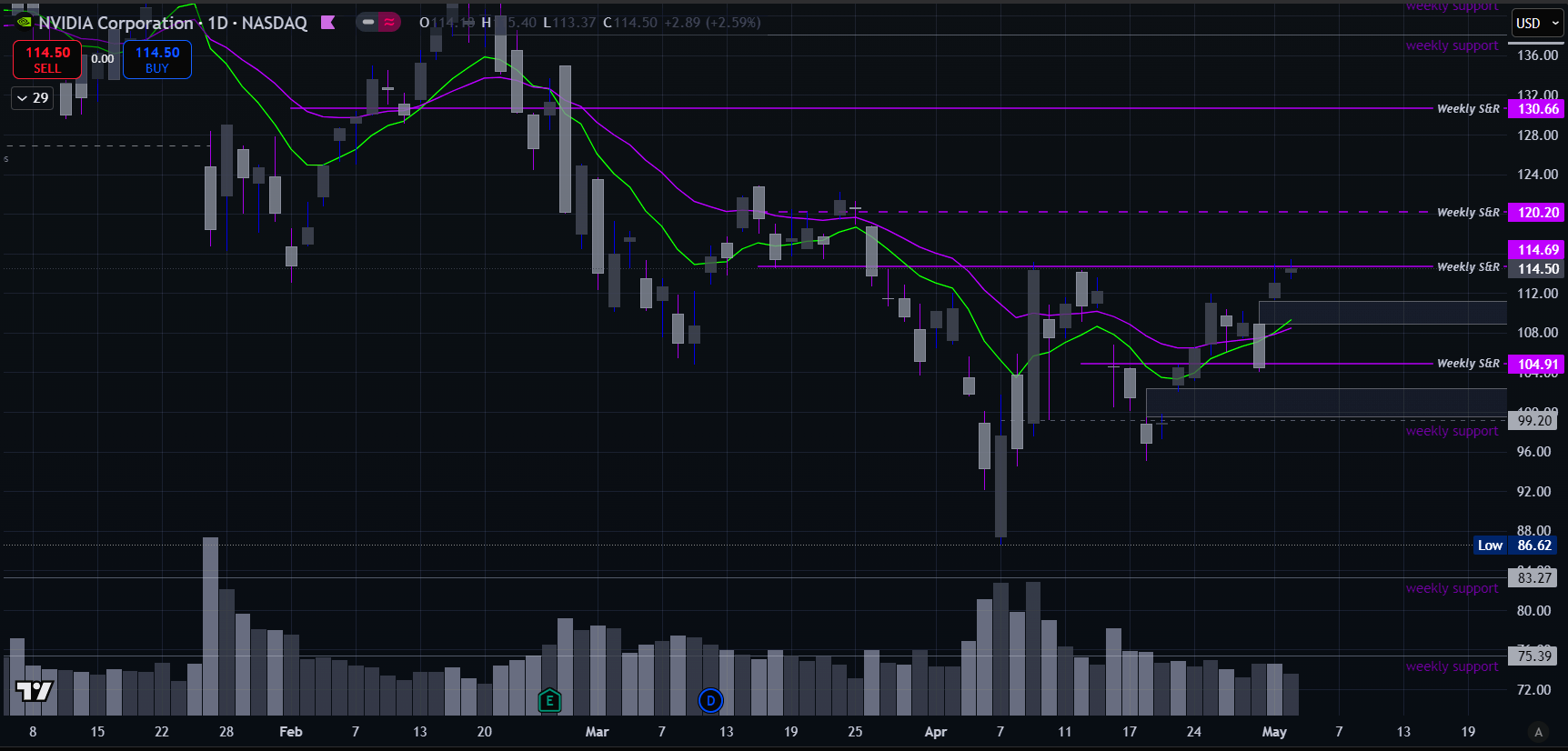Click the 114.50 BUY button
Image resolution: width=1568 pixels, height=751 pixels.
pos(157,59)
